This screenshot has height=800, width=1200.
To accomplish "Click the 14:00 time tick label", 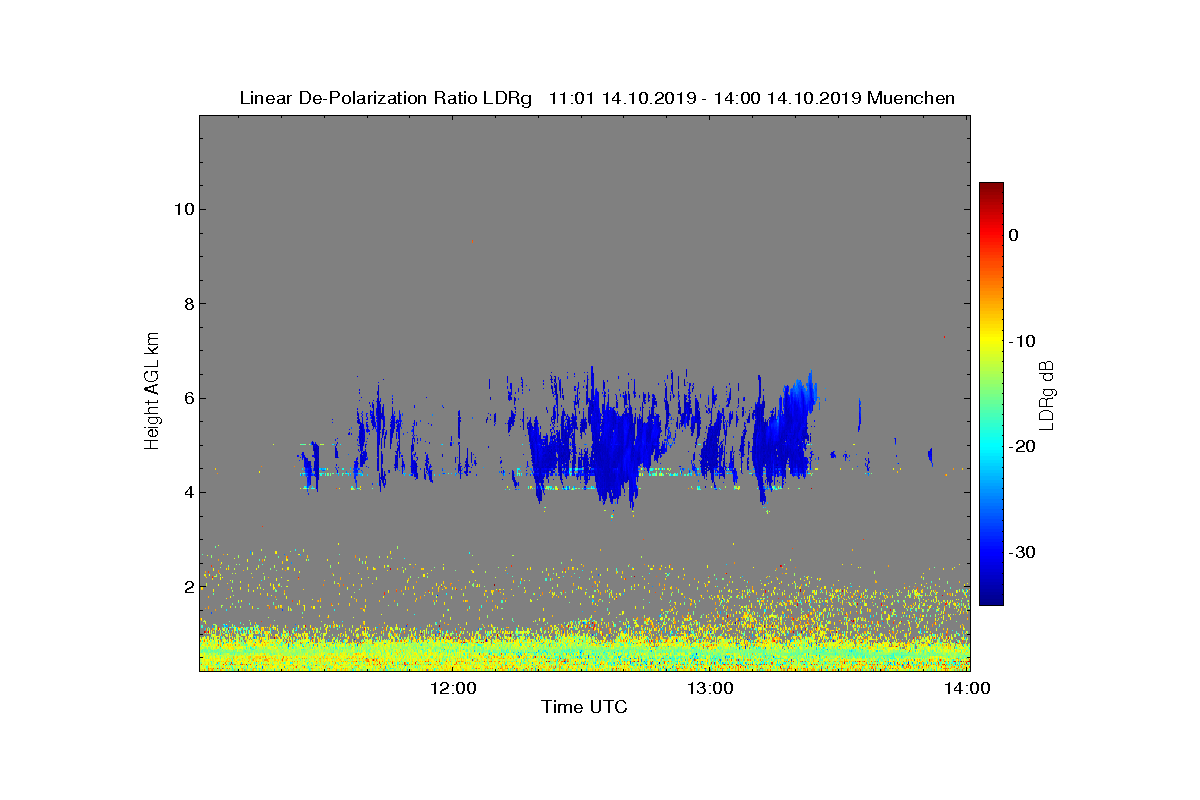I will pyautogui.click(x=968, y=688).
